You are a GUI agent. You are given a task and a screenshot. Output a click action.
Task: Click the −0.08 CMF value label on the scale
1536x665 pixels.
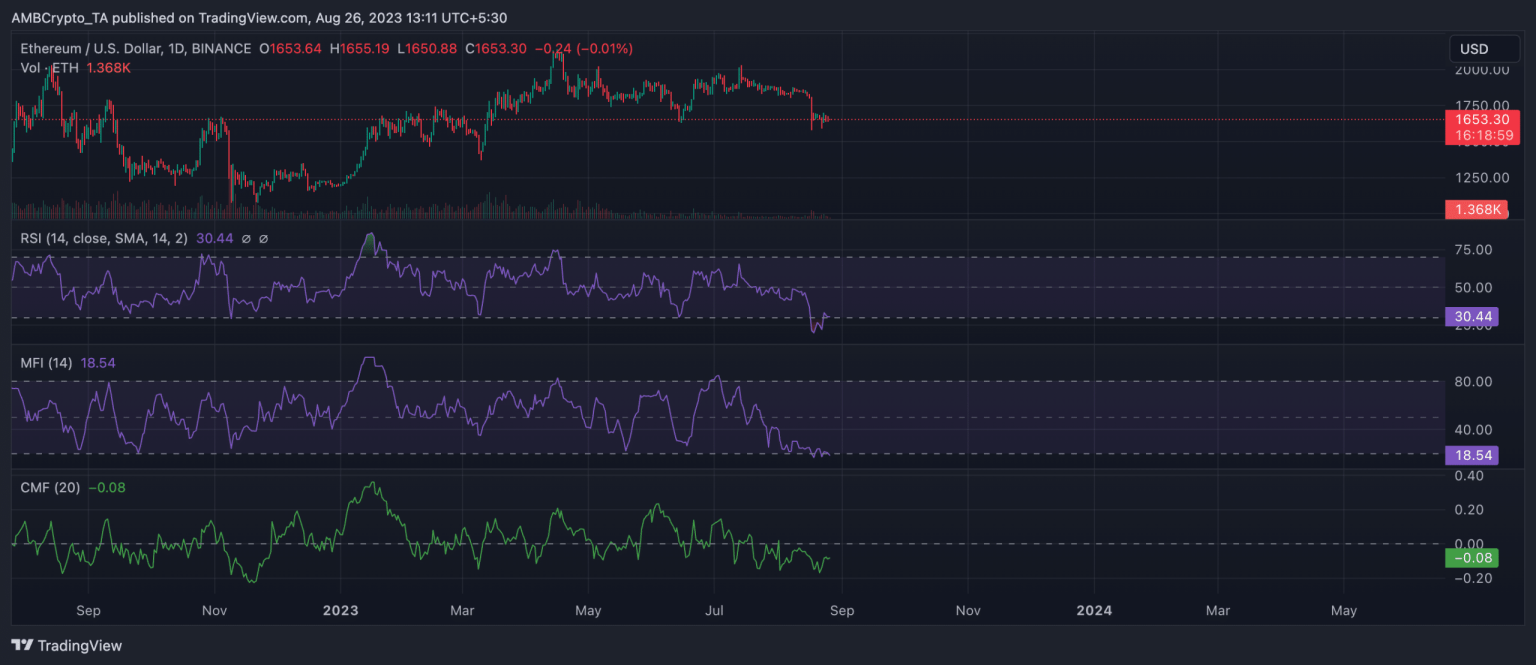pyautogui.click(x=1471, y=558)
